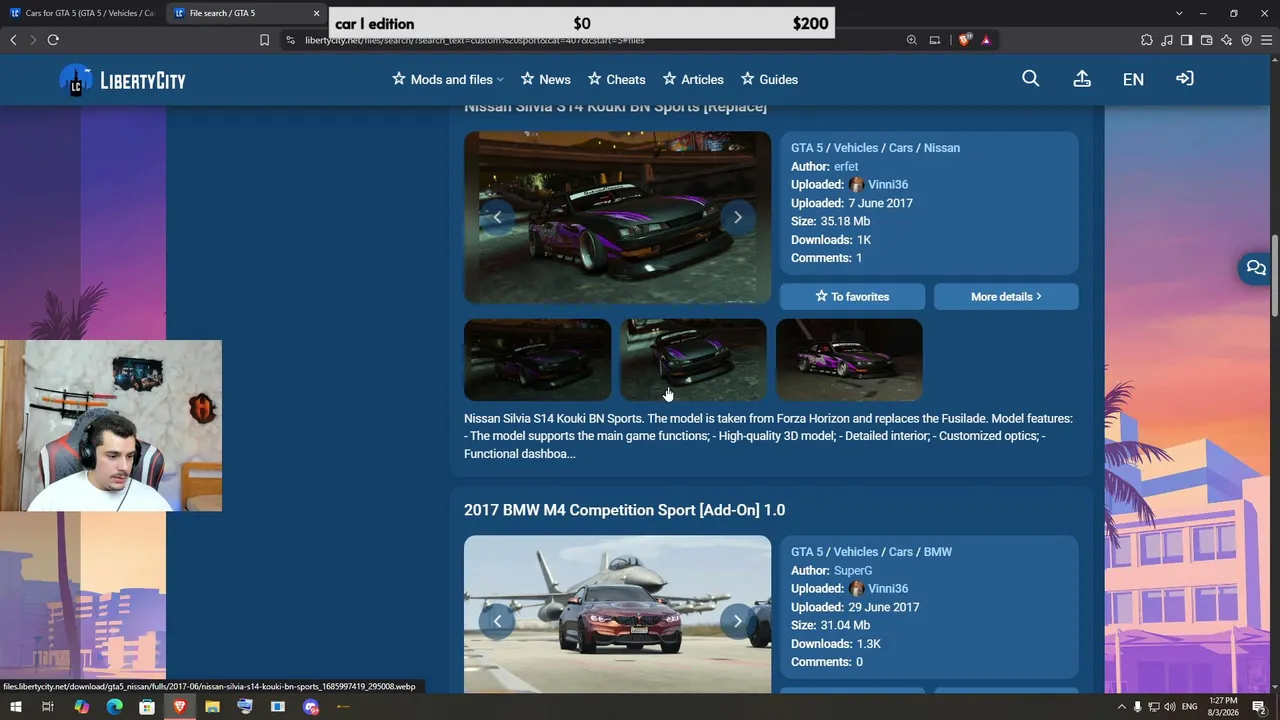Open the 2017 BMW M4 Competition Sport title

coord(624,510)
